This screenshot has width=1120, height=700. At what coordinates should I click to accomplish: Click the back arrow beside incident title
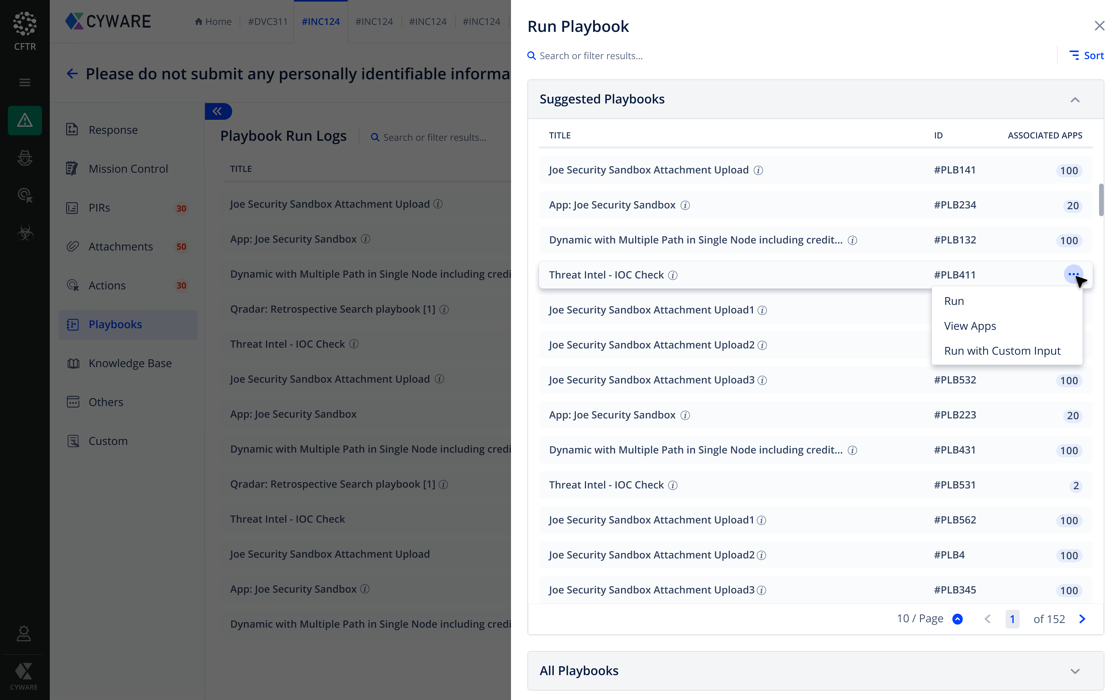click(x=72, y=73)
